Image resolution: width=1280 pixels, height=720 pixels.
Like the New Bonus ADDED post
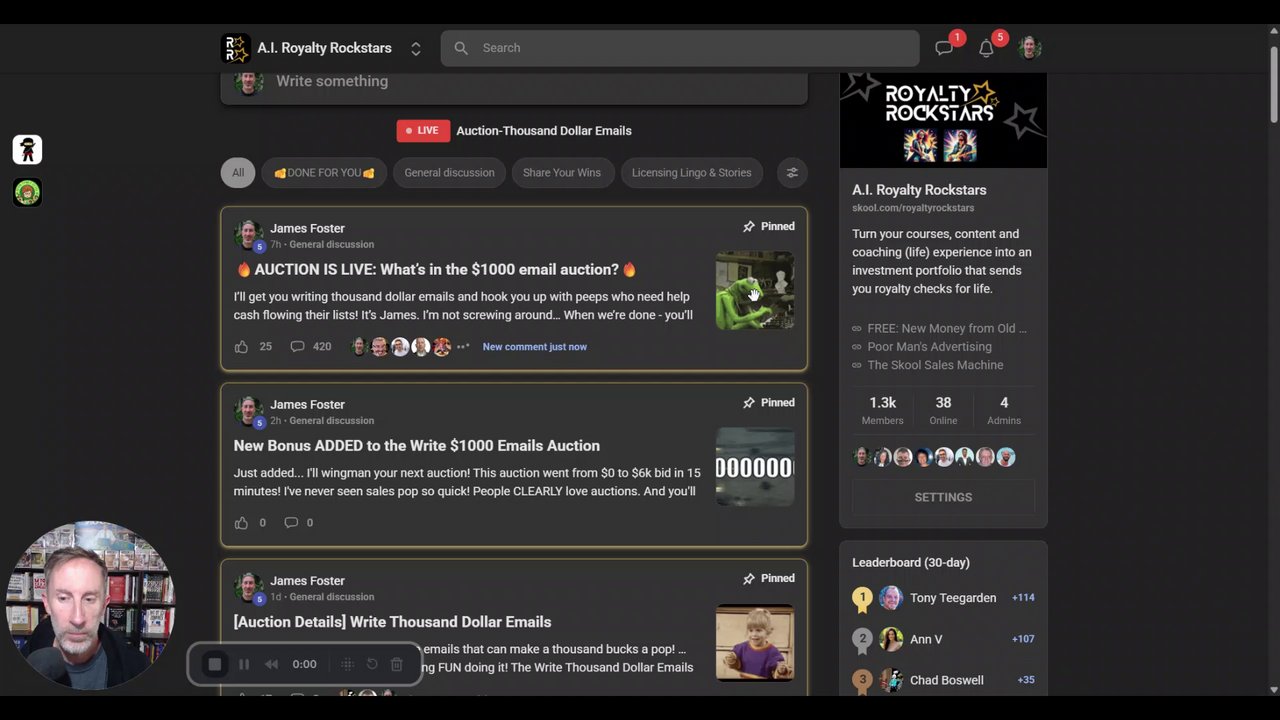coord(241,523)
